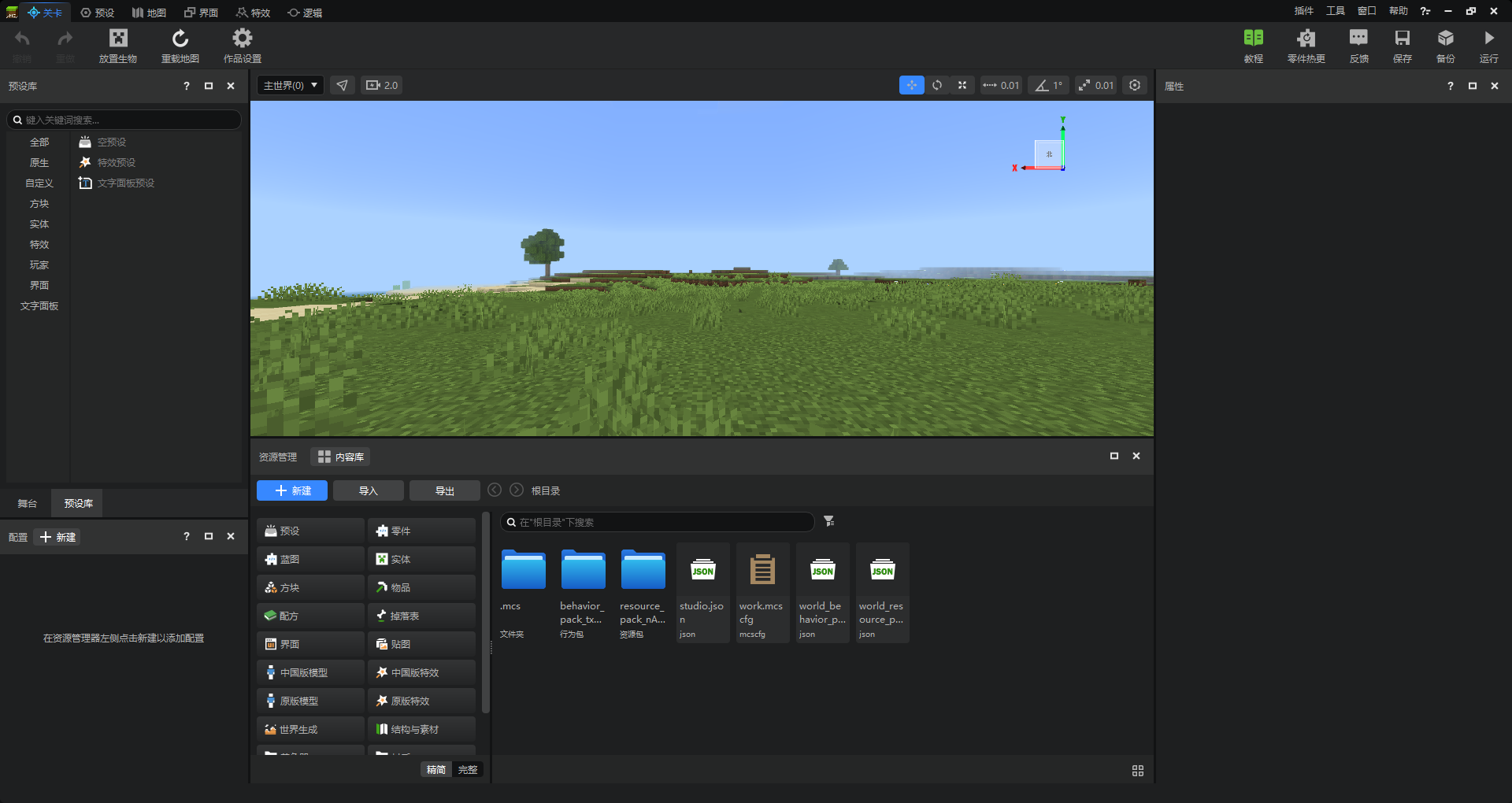Click the category list vertical scrollbar
The height and width of the screenshot is (803, 1512).
click(486, 612)
